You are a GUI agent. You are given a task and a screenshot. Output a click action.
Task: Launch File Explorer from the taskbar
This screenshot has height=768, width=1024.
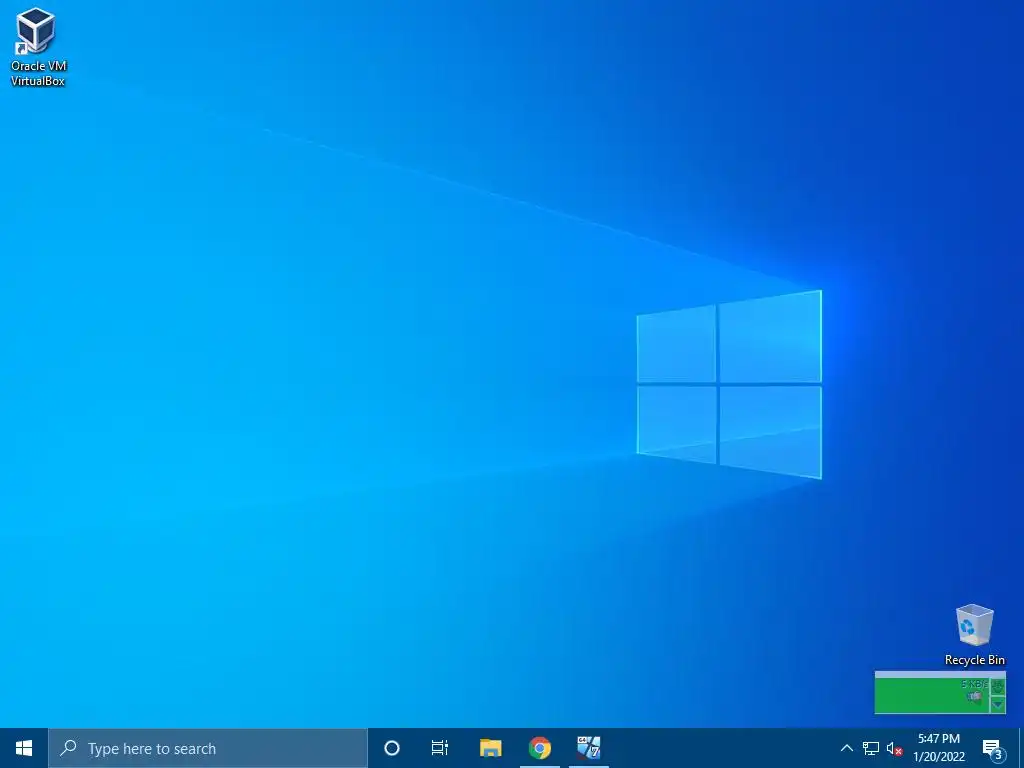[x=490, y=748]
